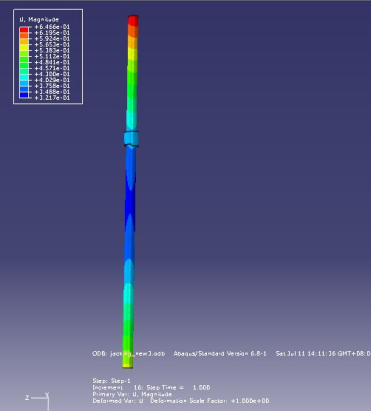Pick the dark blue middle section of the column

[x=130, y=203]
